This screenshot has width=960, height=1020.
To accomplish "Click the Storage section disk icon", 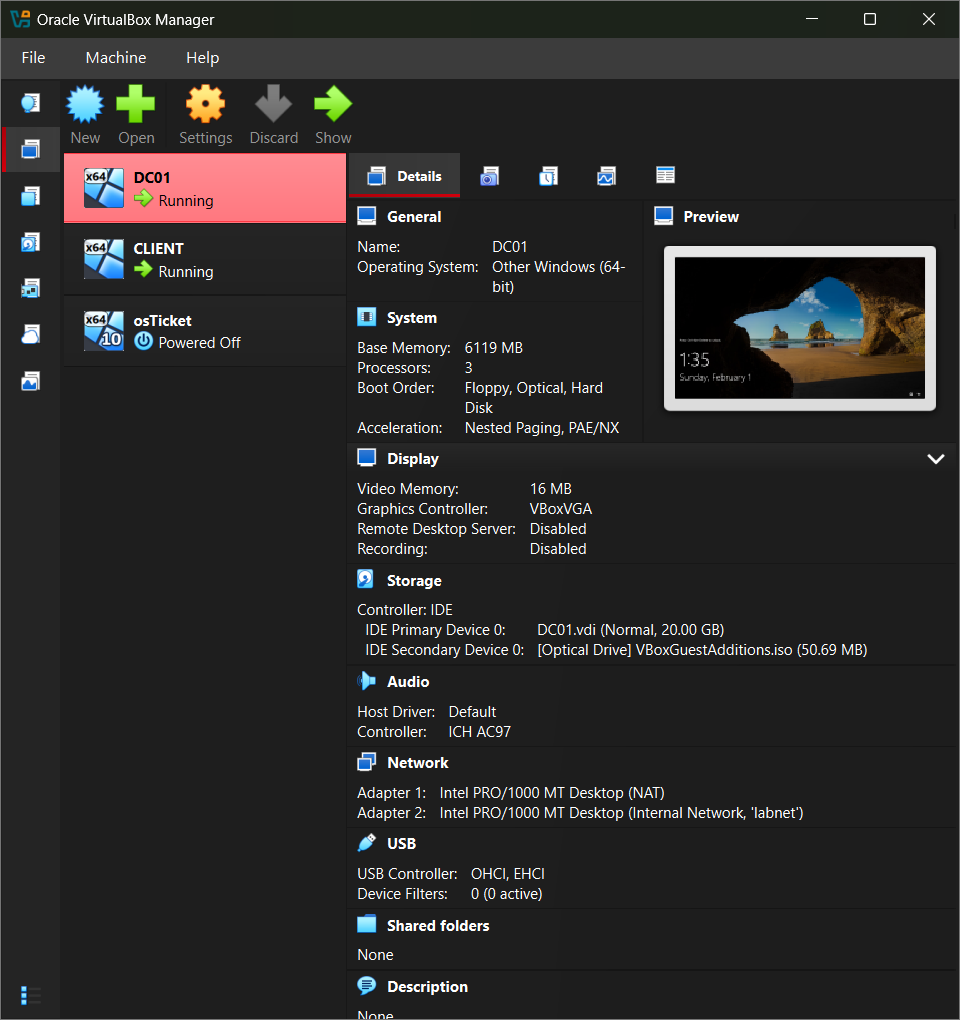I will [x=366, y=579].
